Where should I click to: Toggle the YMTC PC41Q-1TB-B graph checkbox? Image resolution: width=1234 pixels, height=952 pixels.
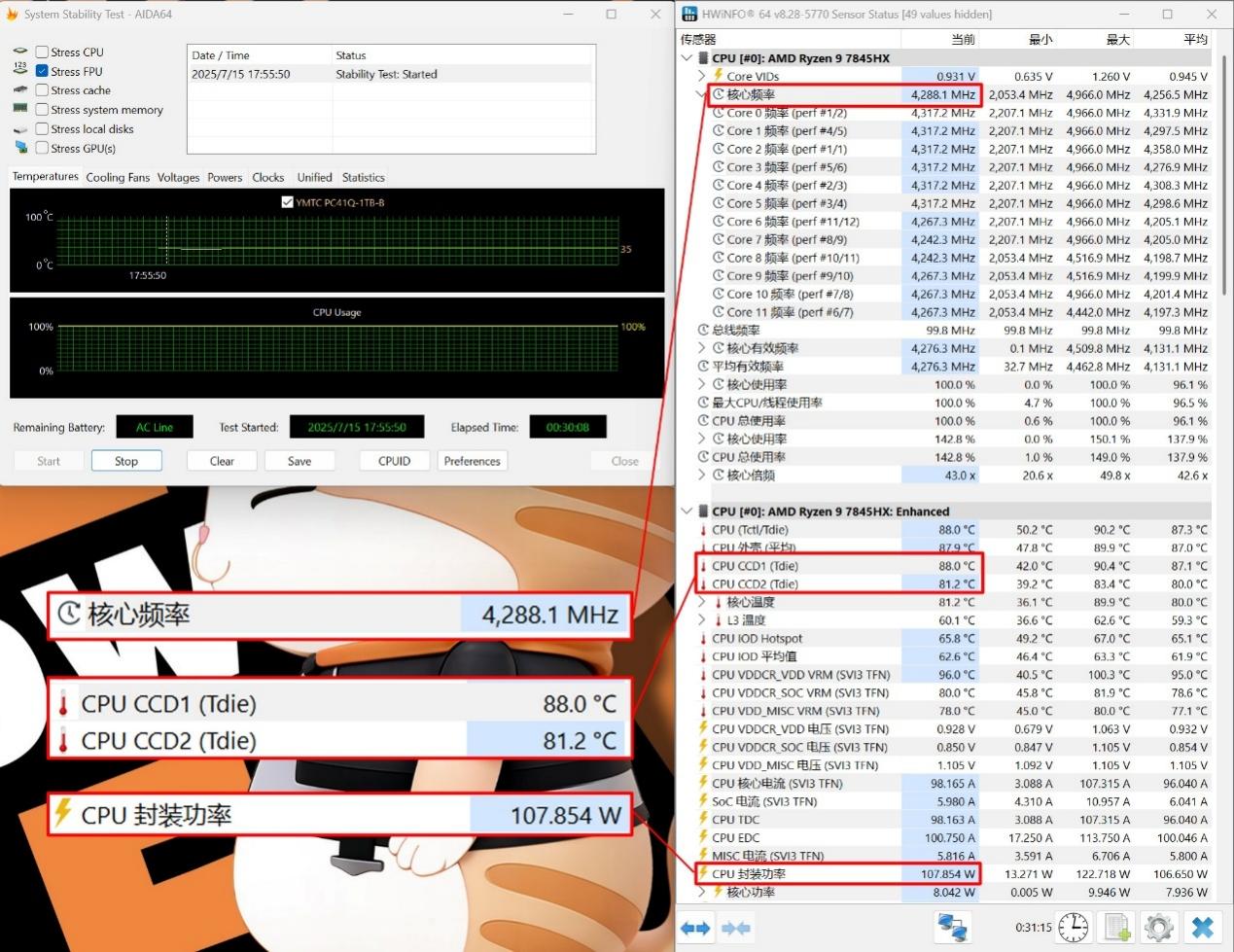point(287,202)
